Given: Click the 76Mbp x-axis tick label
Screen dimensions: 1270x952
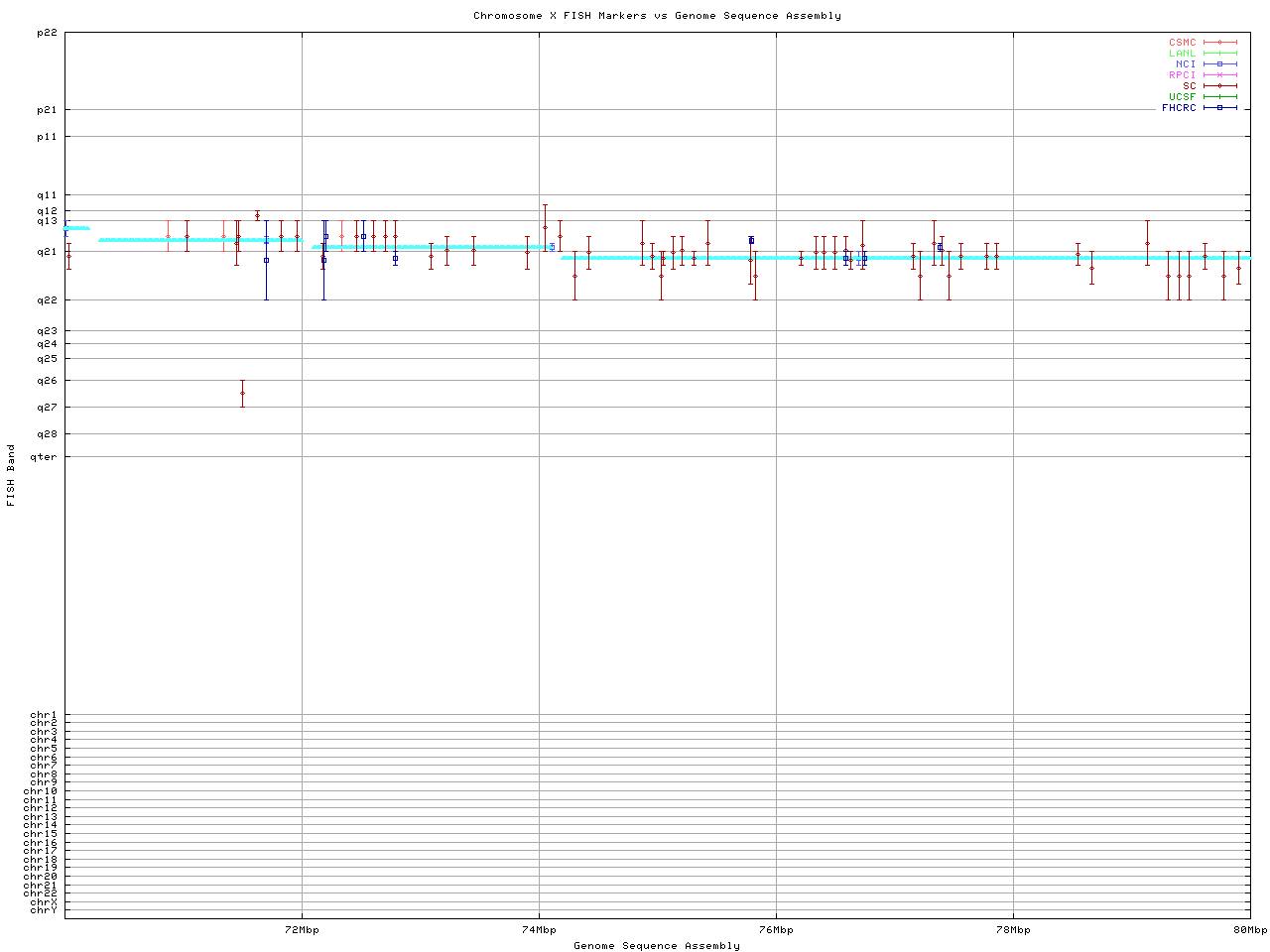Looking at the screenshot, I should point(776,930).
